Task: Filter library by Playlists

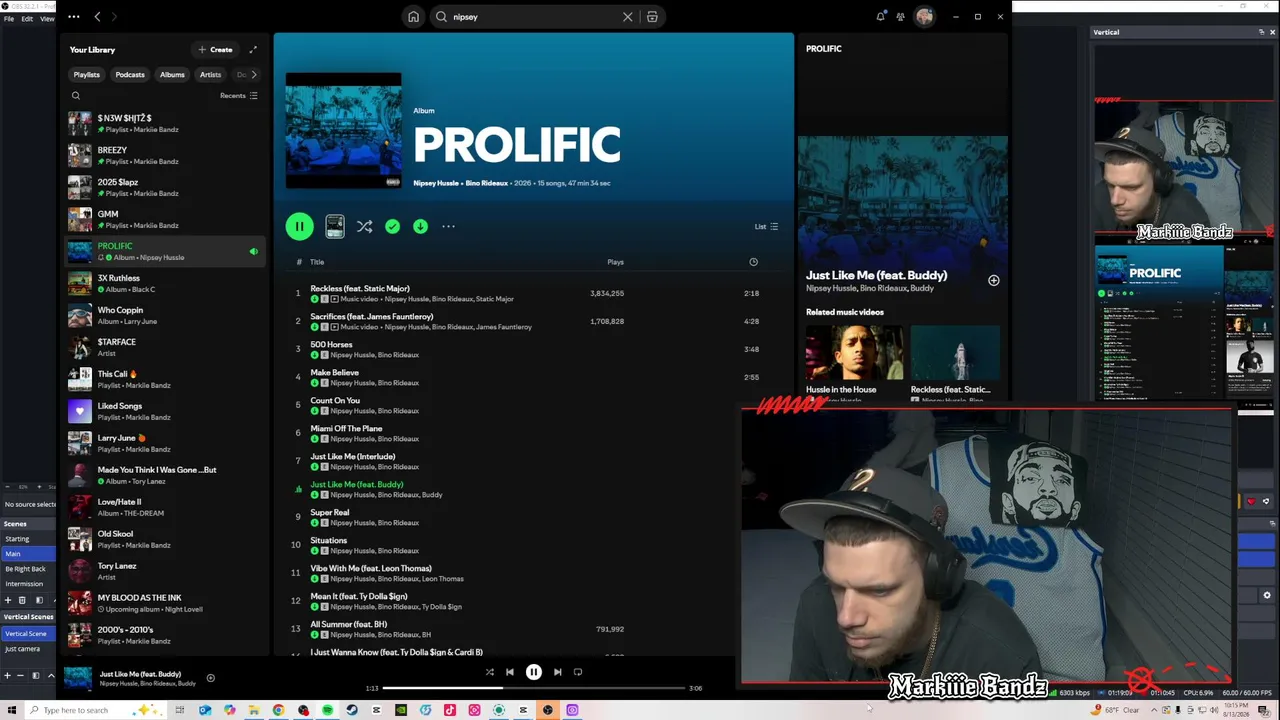Action: point(87,75)
